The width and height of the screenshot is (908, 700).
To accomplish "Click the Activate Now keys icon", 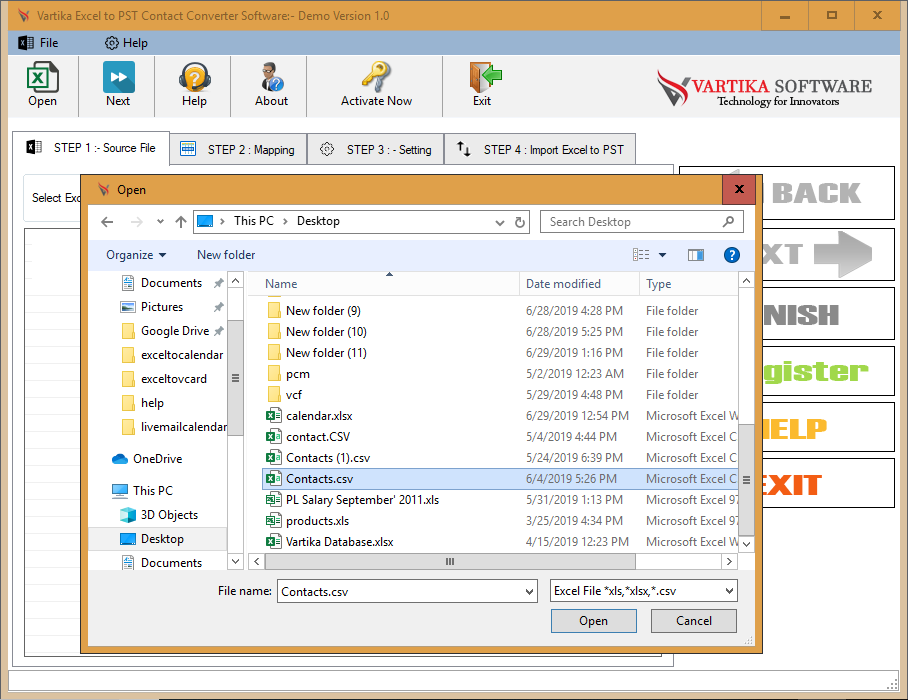I will point(376,78).
